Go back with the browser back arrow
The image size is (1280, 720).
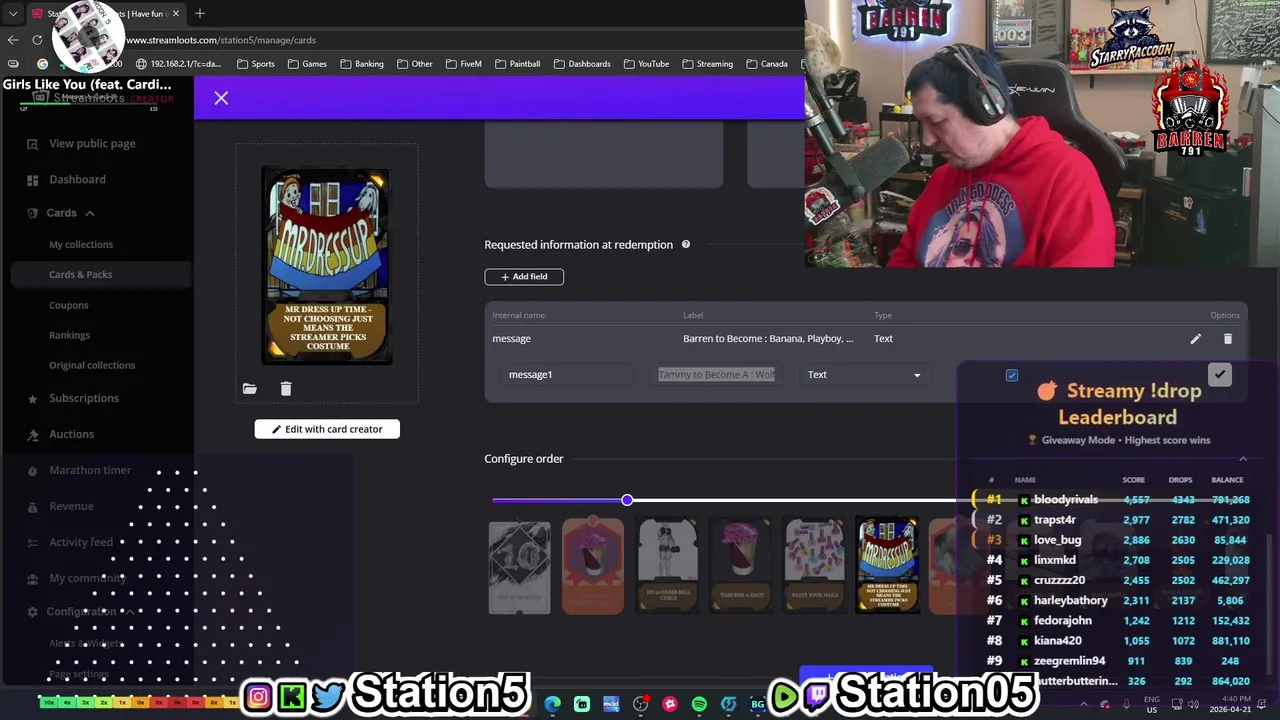tap(13, 40)
